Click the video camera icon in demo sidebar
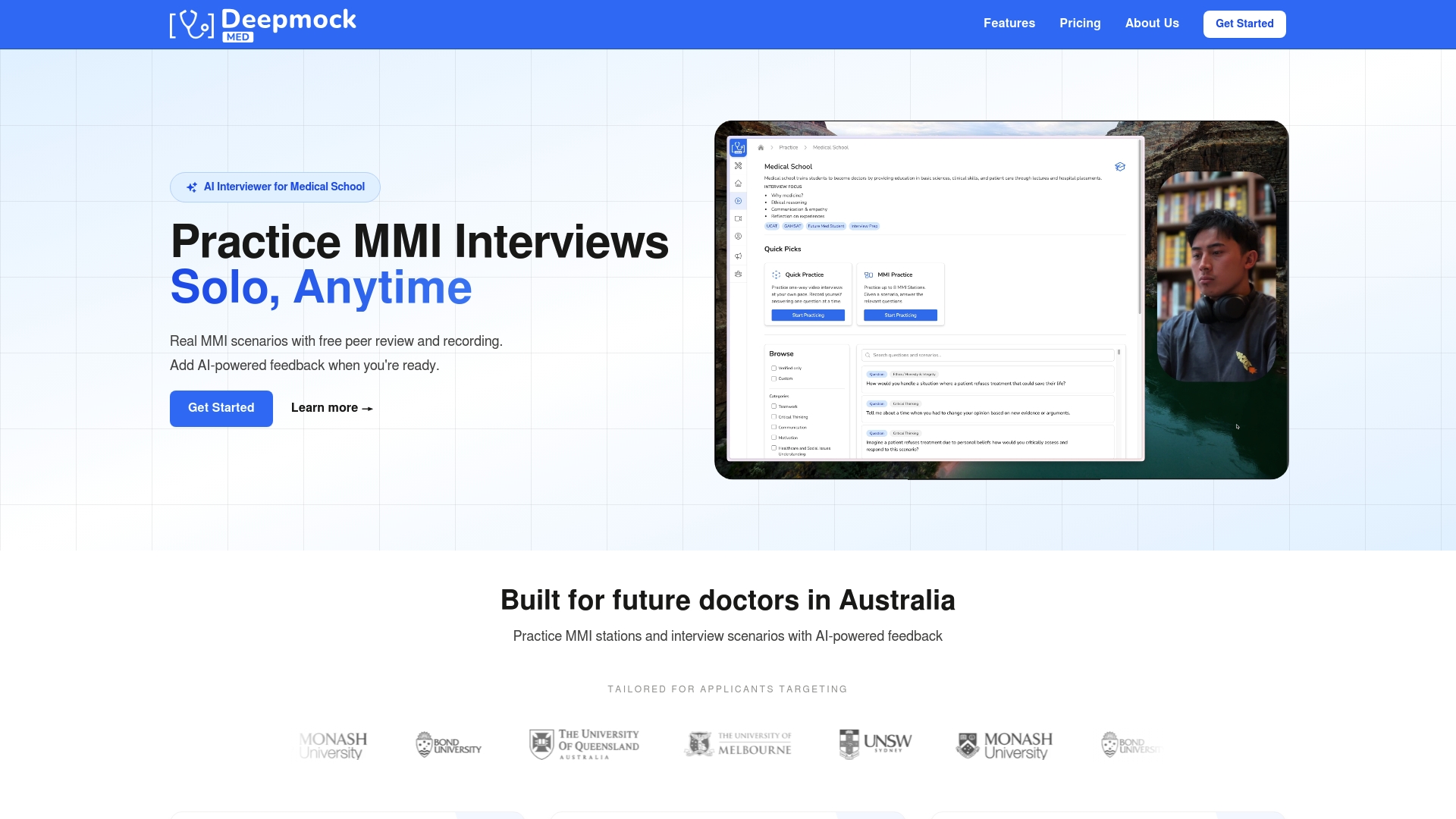Image resolution: width=1456 pixels, height=819 pixels. [x=738, y=218]
